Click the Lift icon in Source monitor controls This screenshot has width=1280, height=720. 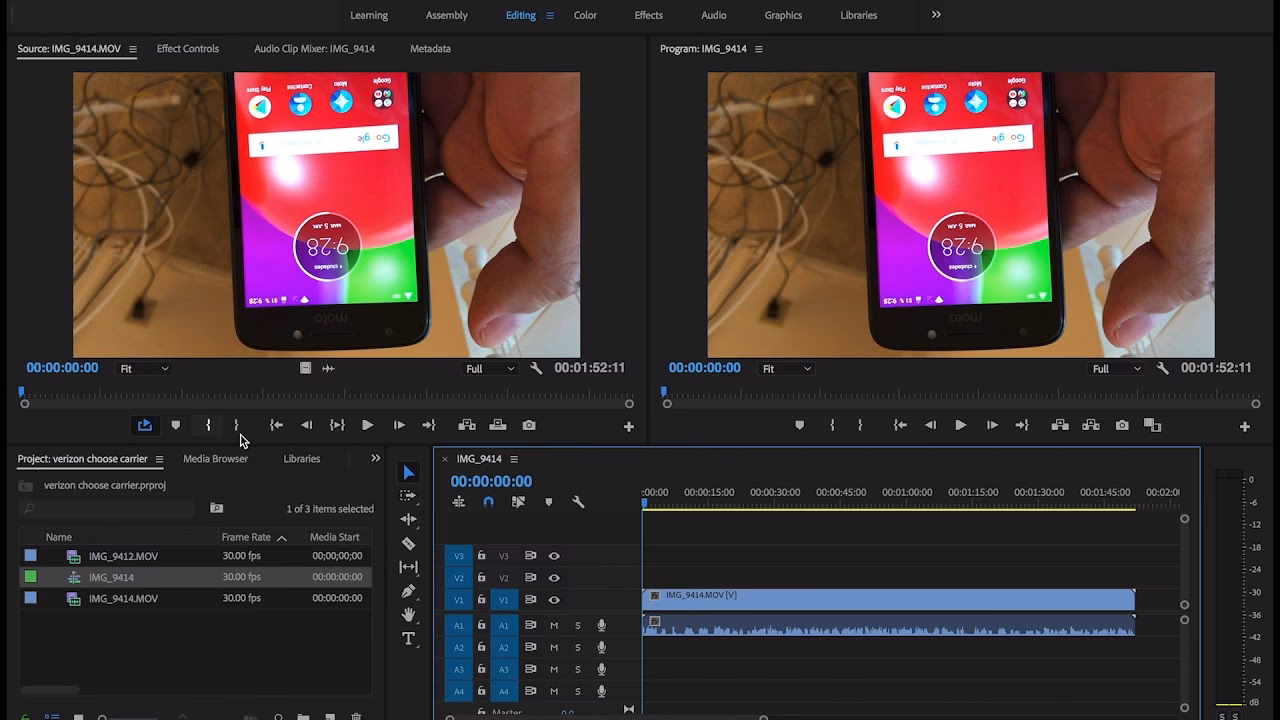tap(466, 425)
